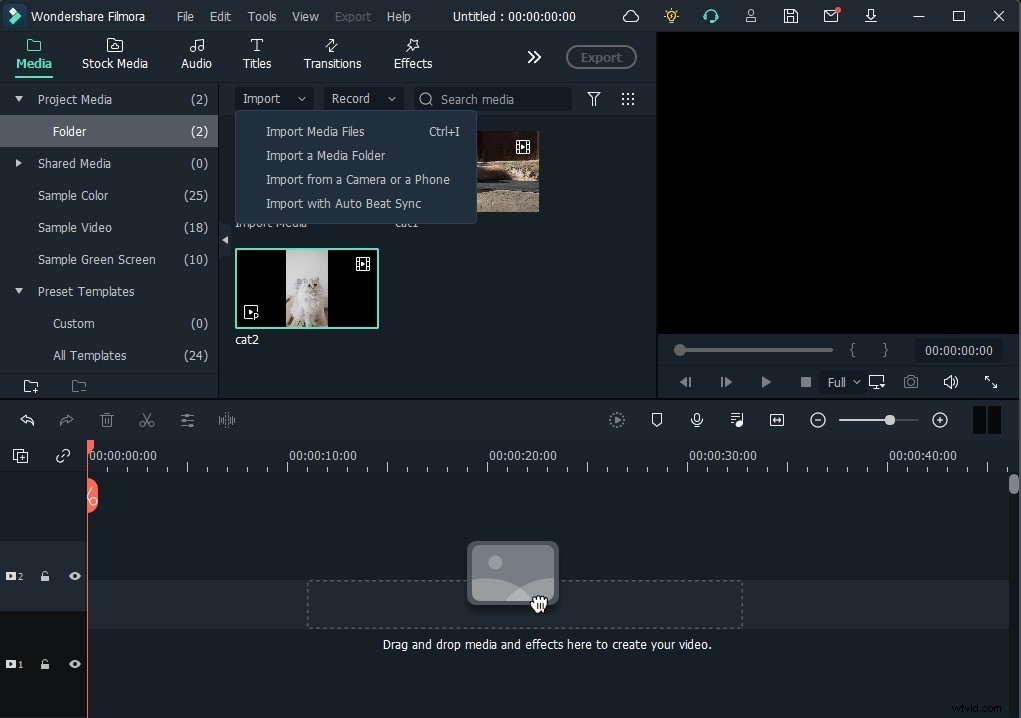Mute or adjust volume with speaker icon
This screenshot has height=718, width=1021.
(950, 382)
